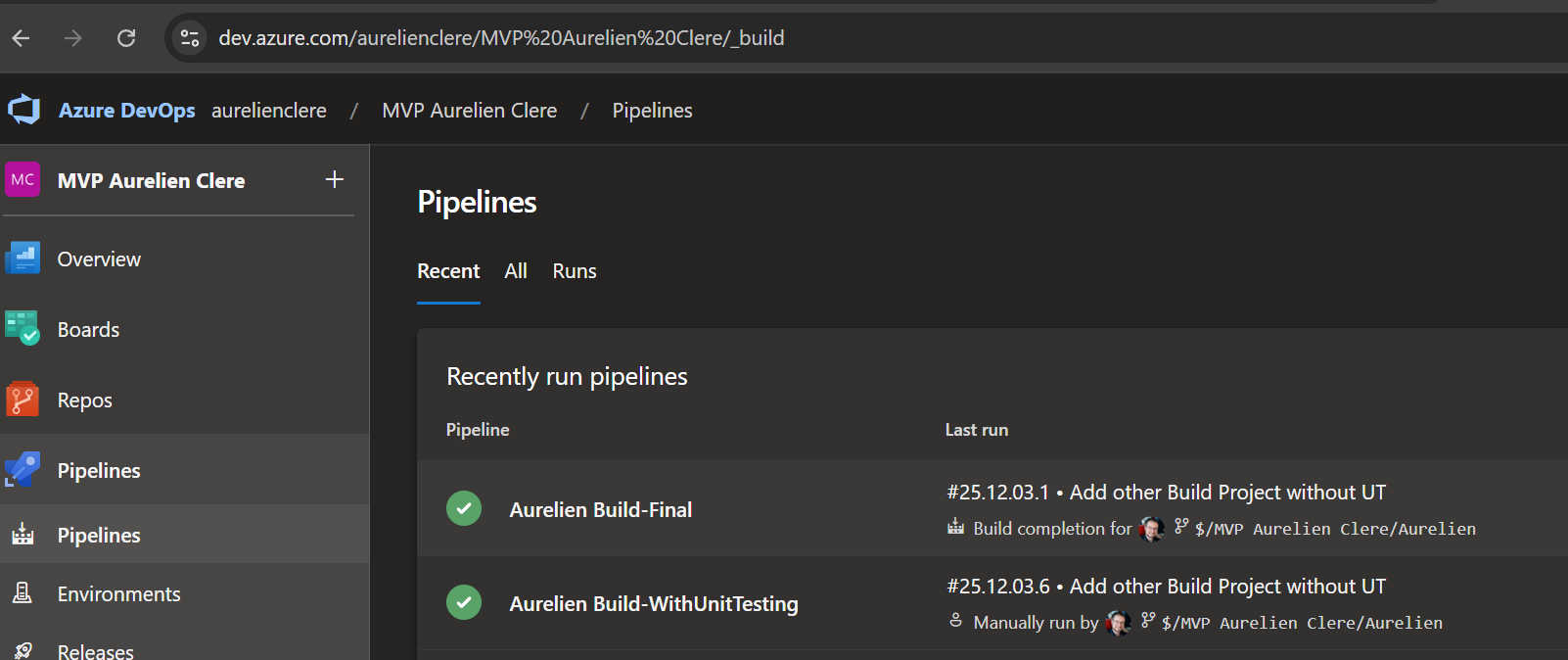Screen dimensions: 1568x660
Task: Click branch path in Build-WithUnitTesting row
Action: [1302, 623]
